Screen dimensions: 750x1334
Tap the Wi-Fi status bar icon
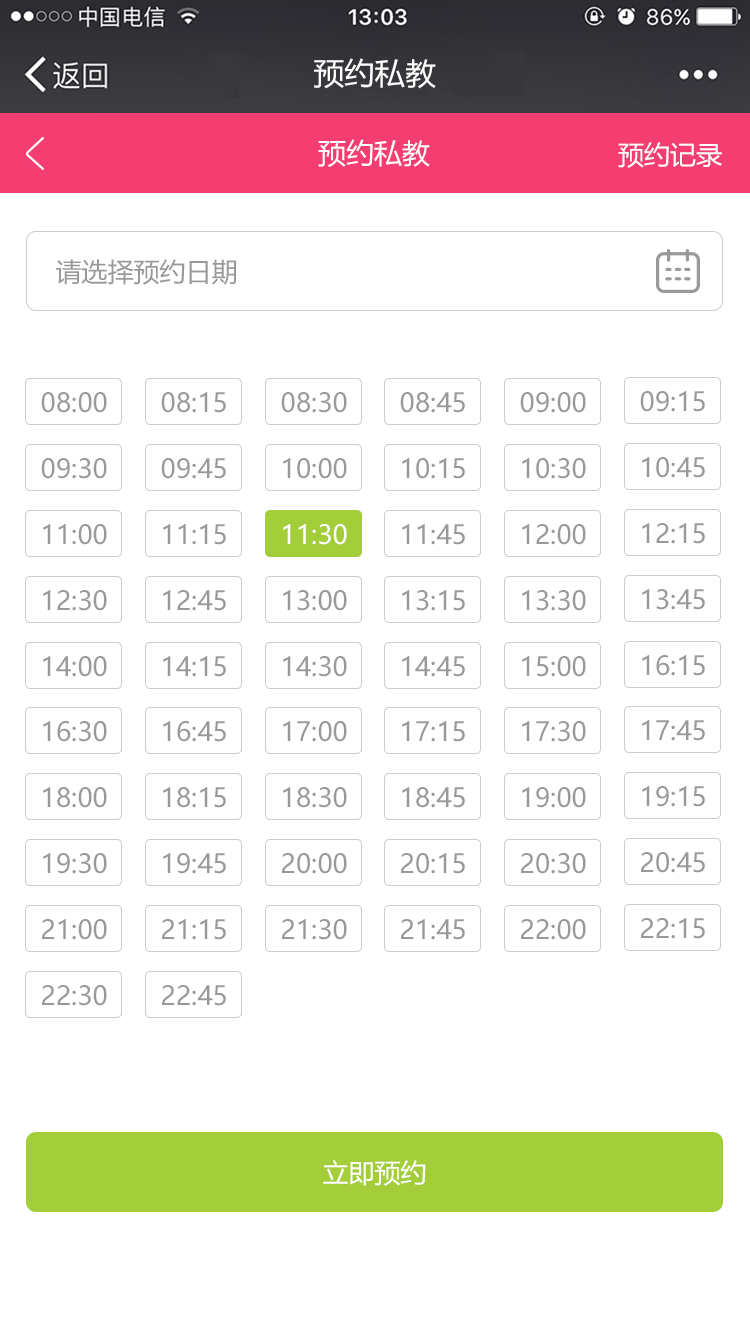click(x=187, y=17)
